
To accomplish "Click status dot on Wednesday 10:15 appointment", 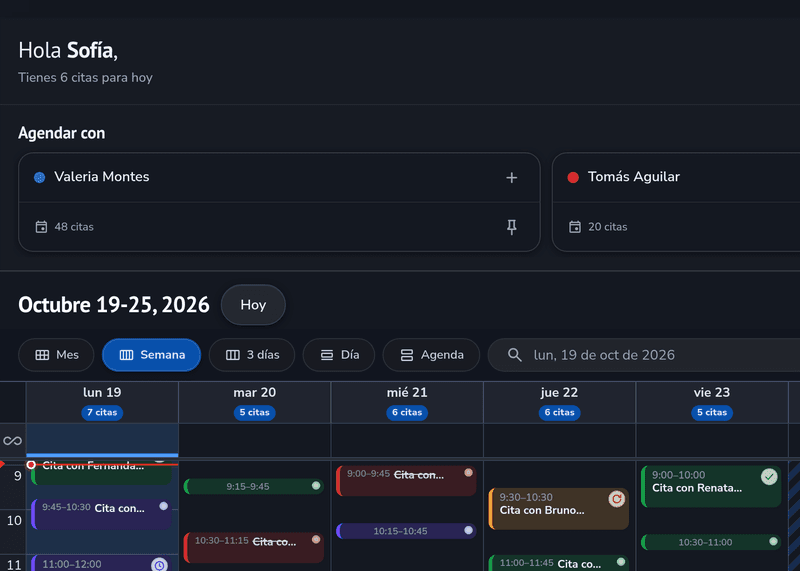I will point(468,530).
